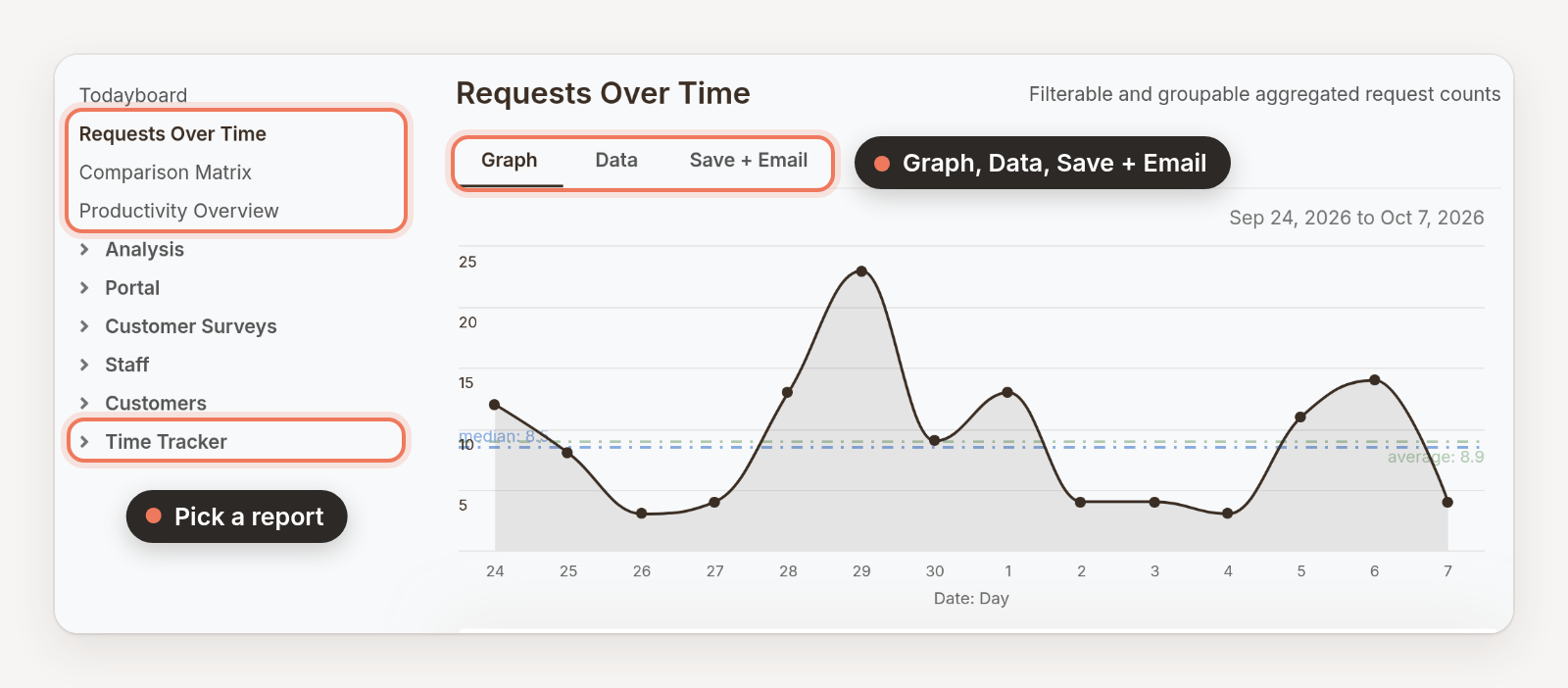Expand the Analysis chevron
Viewport: 1568px width, 688px height.
84,249
